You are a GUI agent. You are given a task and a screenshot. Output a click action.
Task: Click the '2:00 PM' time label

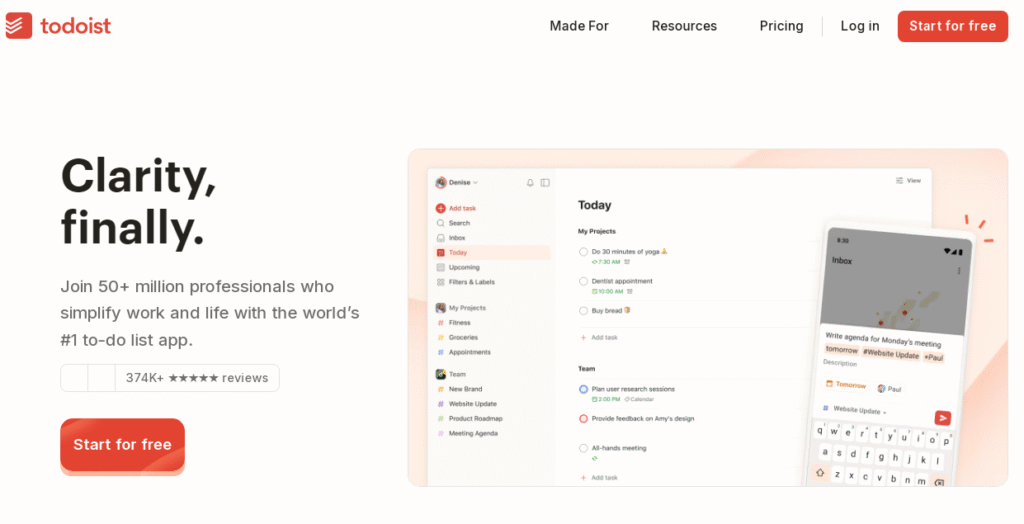pos(609,399)
